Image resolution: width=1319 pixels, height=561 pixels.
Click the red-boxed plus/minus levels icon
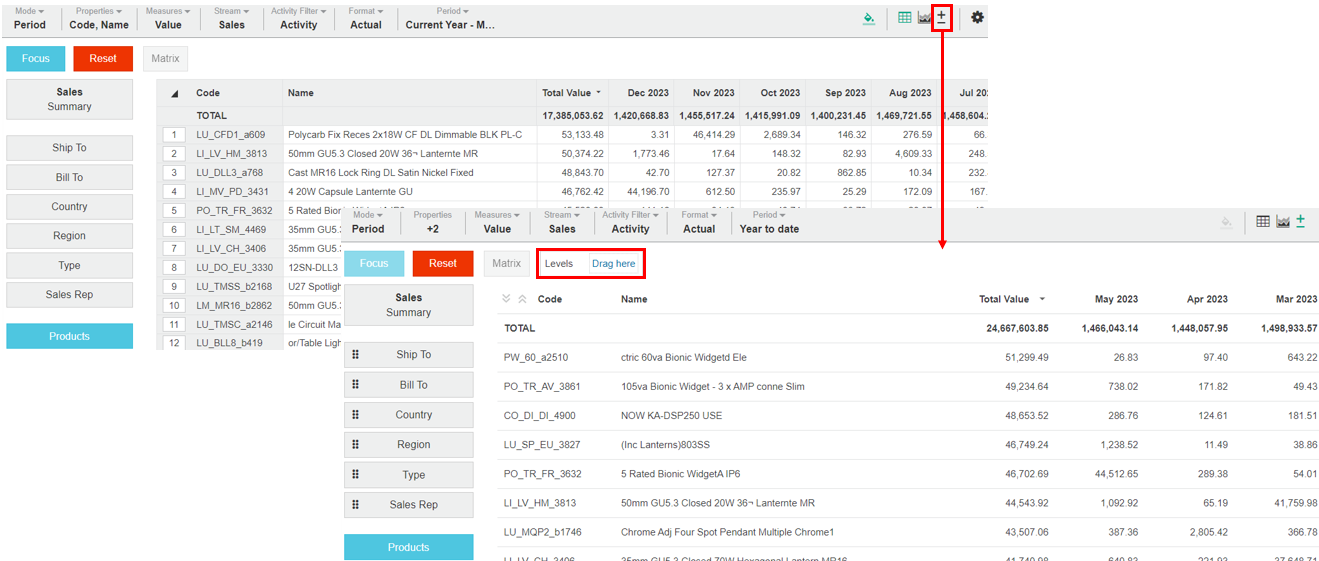pos(941,18)
